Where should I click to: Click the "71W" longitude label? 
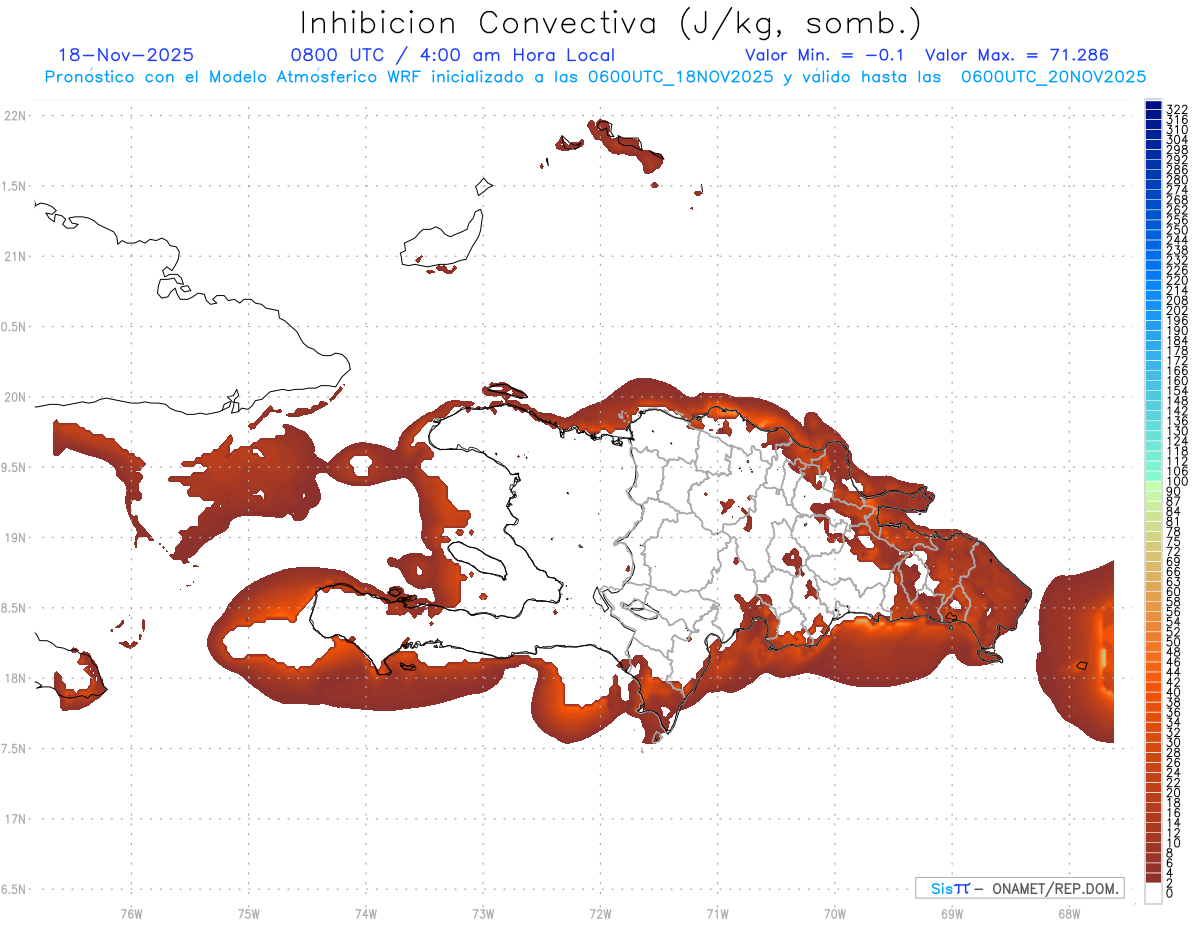coord(717,912)
